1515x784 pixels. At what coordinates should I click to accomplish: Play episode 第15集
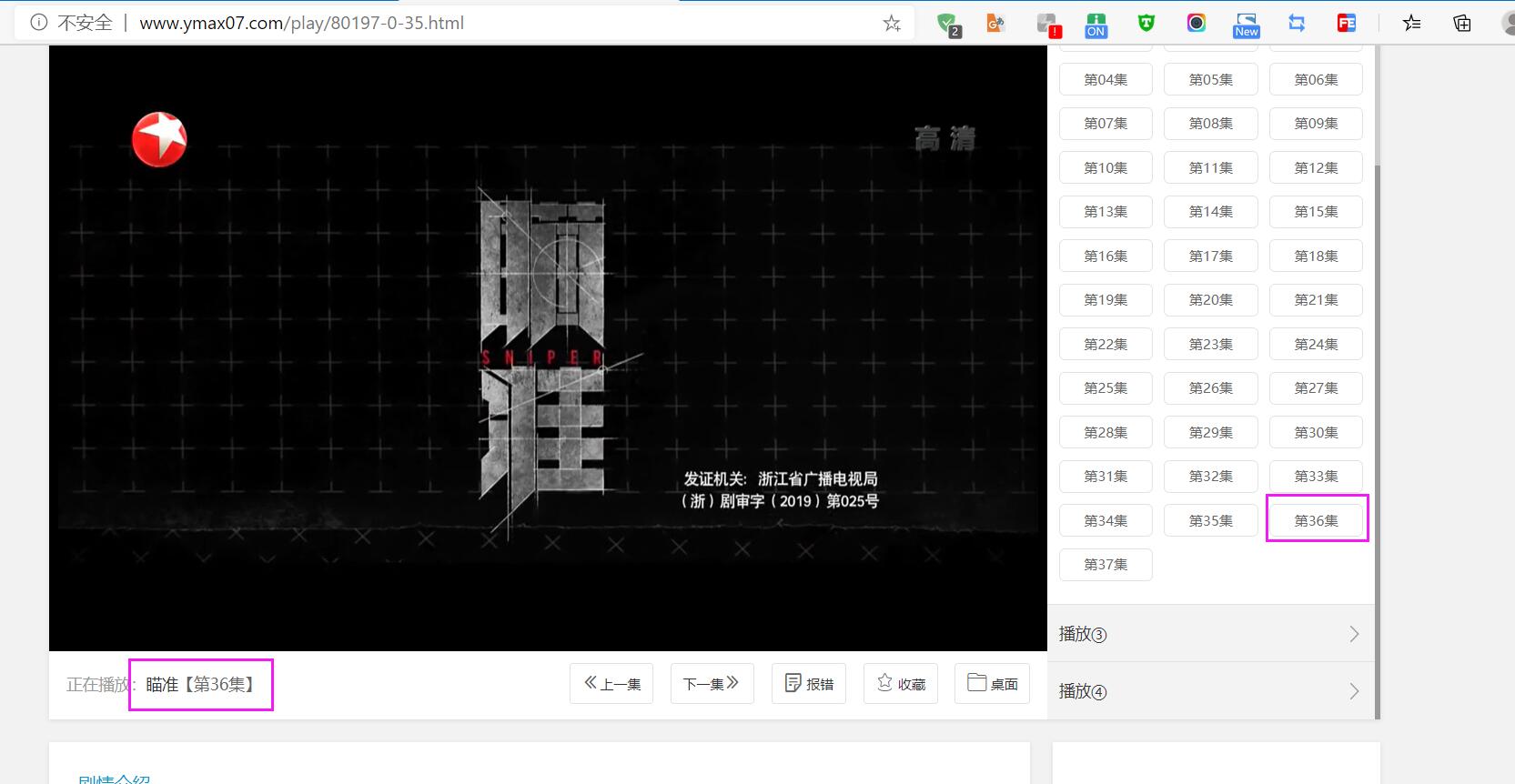[1317, 211]
